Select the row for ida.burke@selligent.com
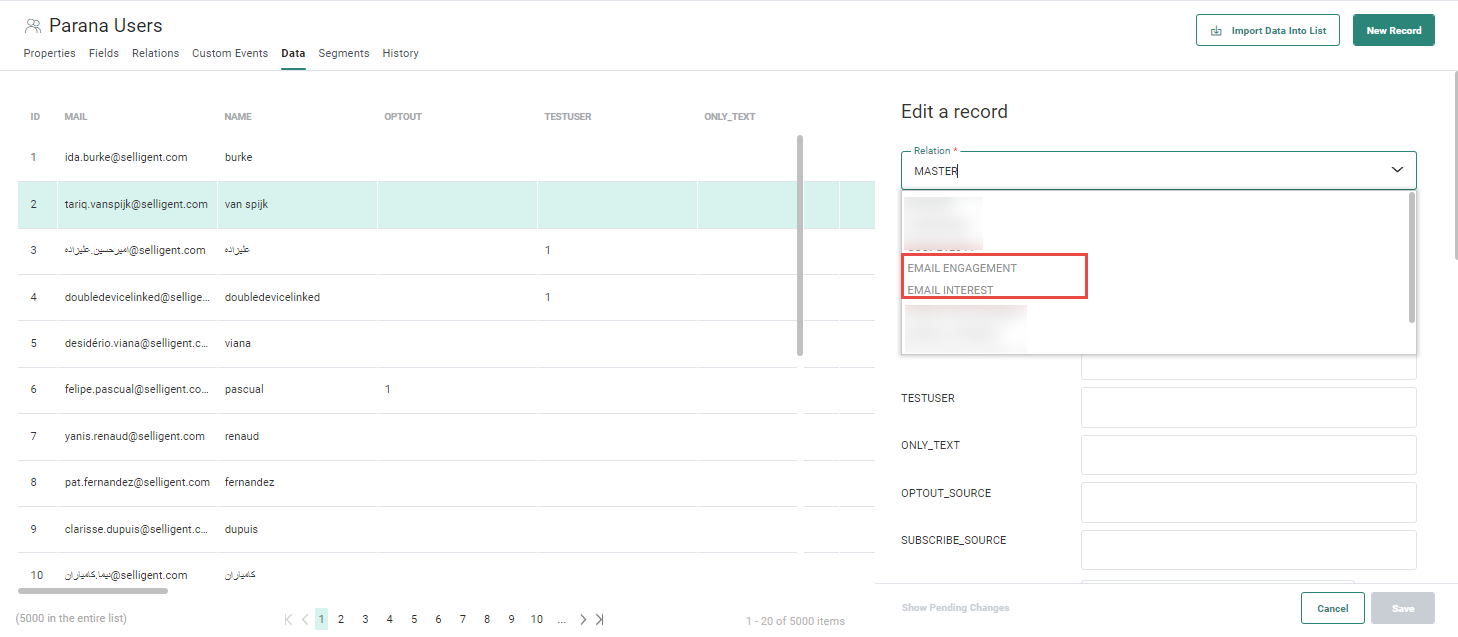This screenshot has height=637, width=1458. click(126, 157)
